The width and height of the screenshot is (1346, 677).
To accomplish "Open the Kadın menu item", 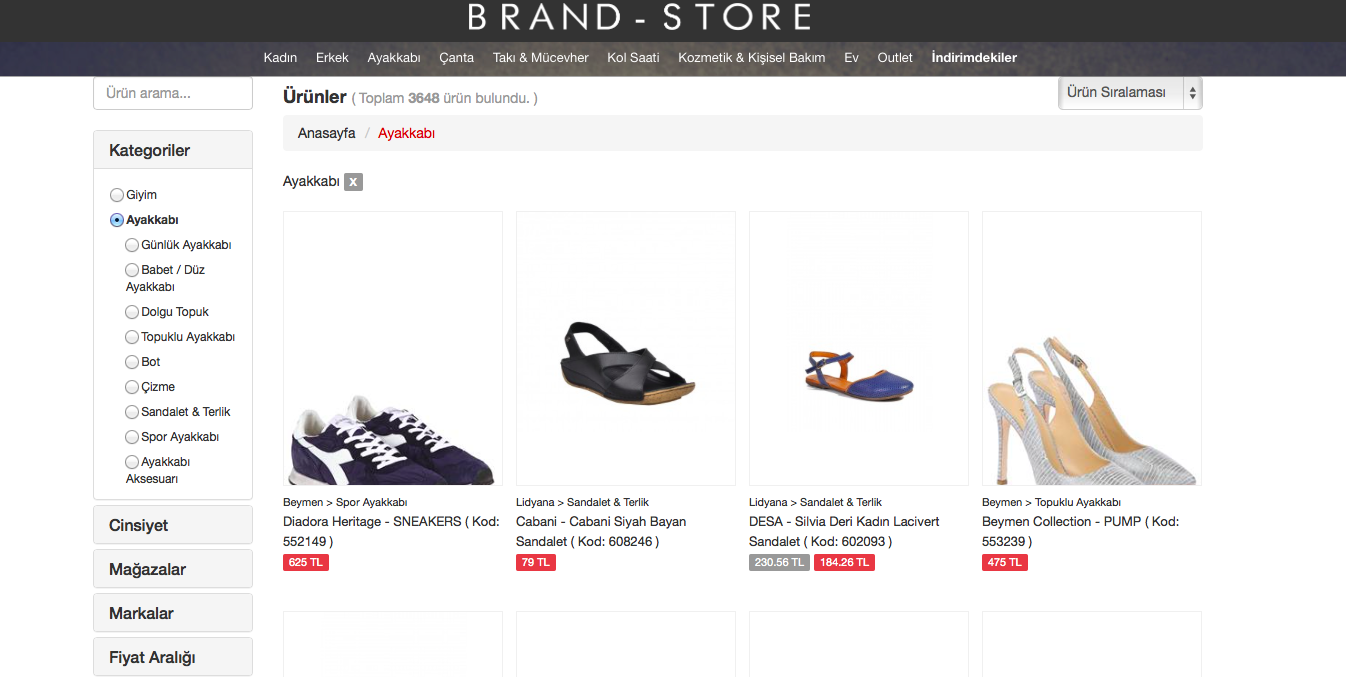I will point(280,58).
